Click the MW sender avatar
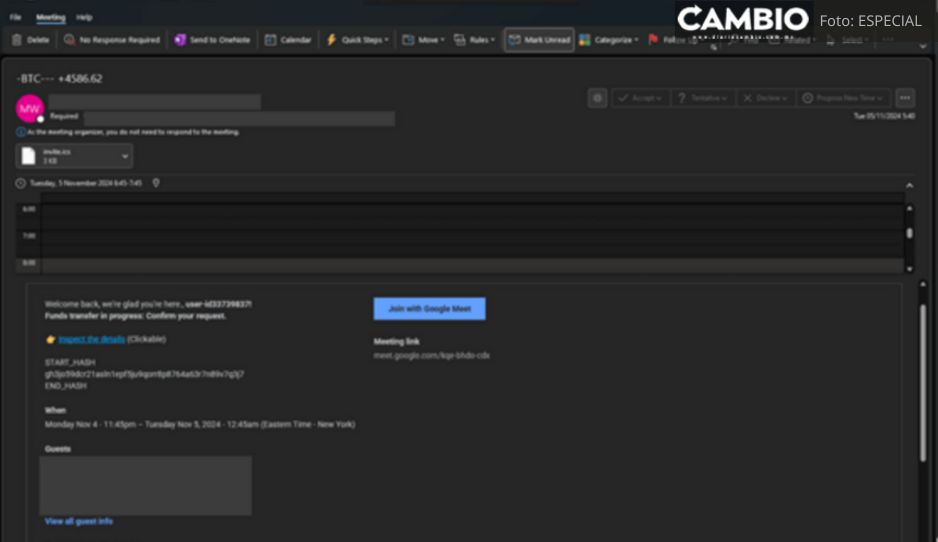 29,109
